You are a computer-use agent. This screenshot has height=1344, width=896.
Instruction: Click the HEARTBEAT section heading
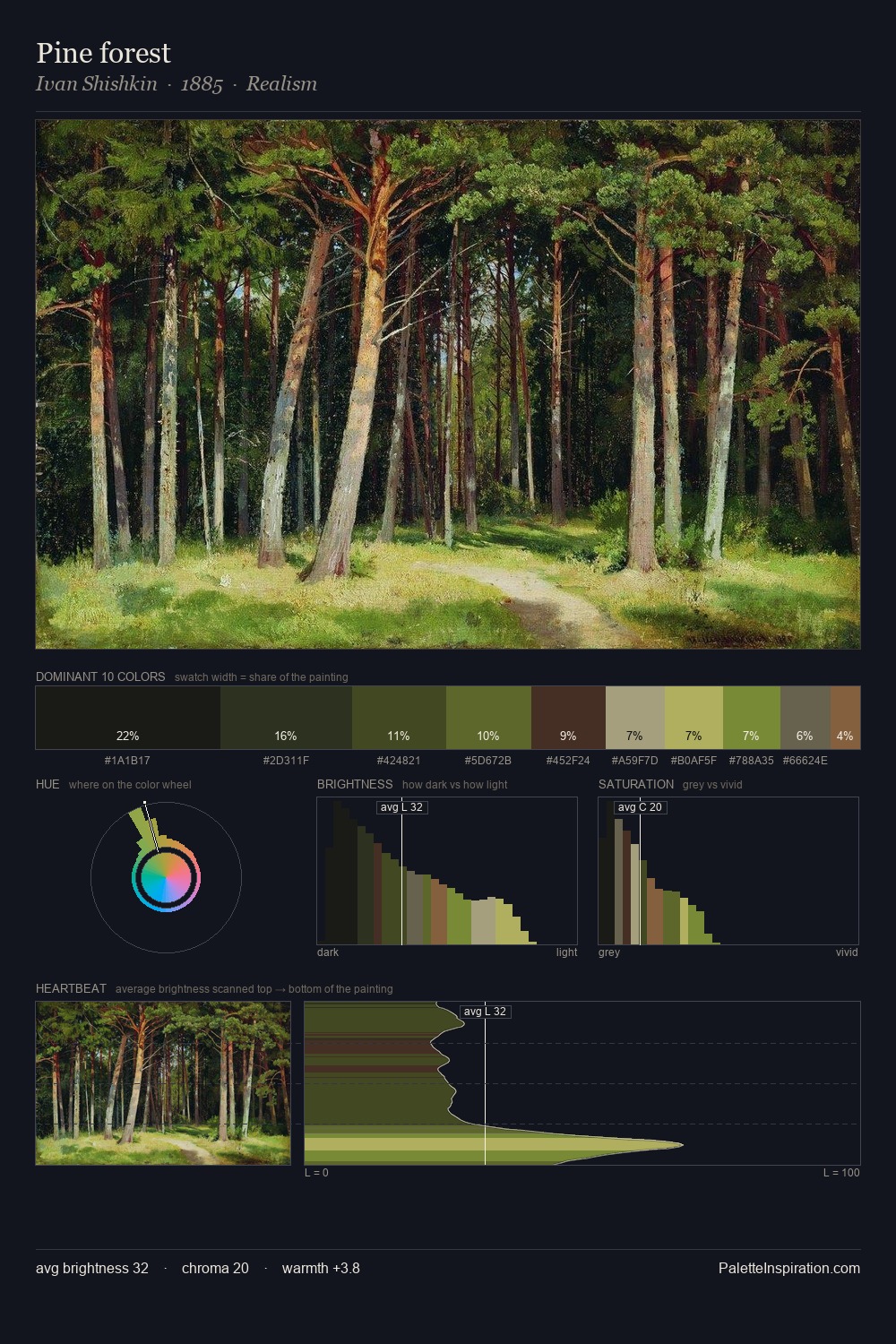pos(71,988)
